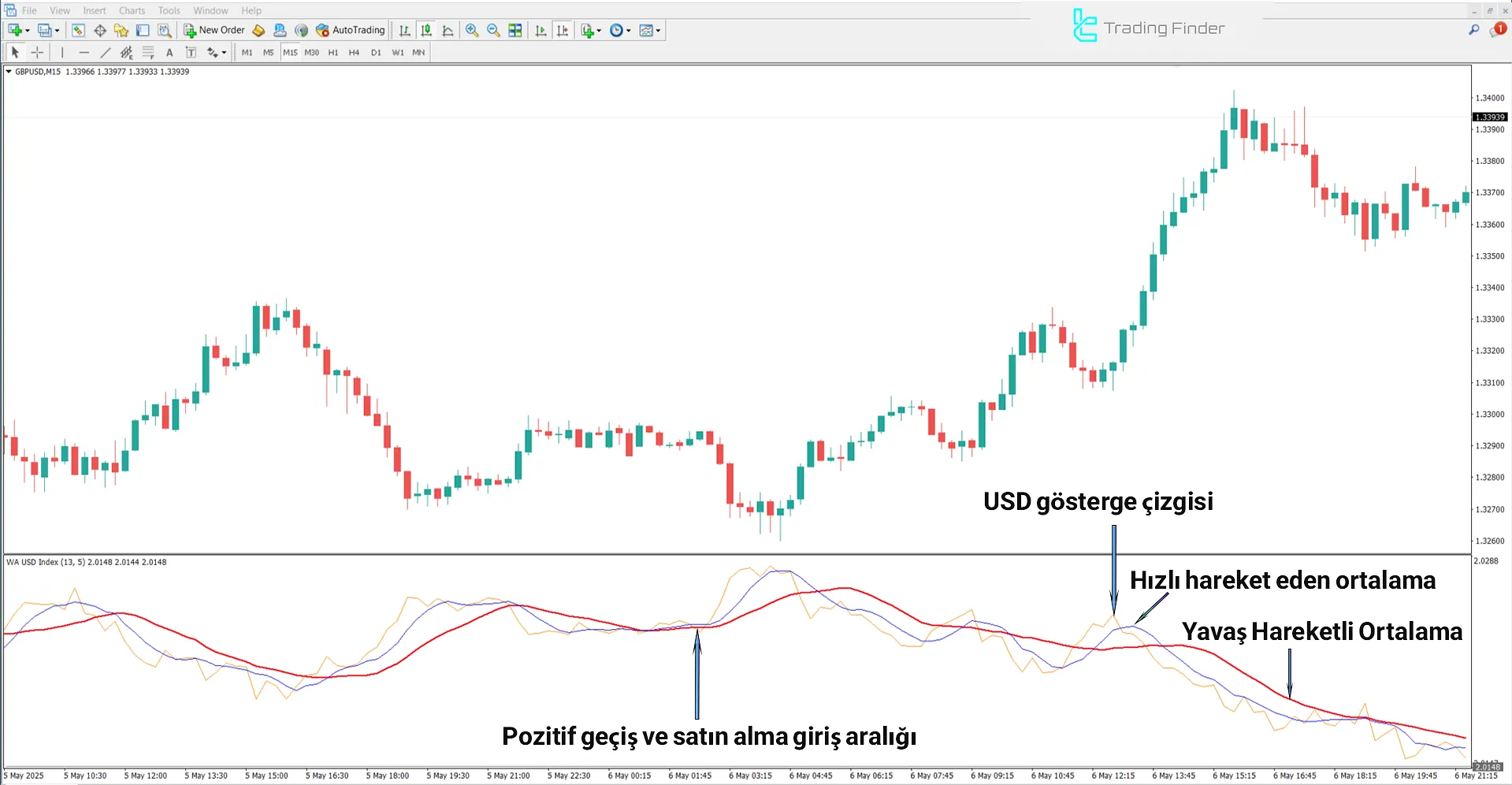Viewport: 1512px width, 785px height.
Task: Open the notifications bubble icon
Action: click(x=1497, y=30)
